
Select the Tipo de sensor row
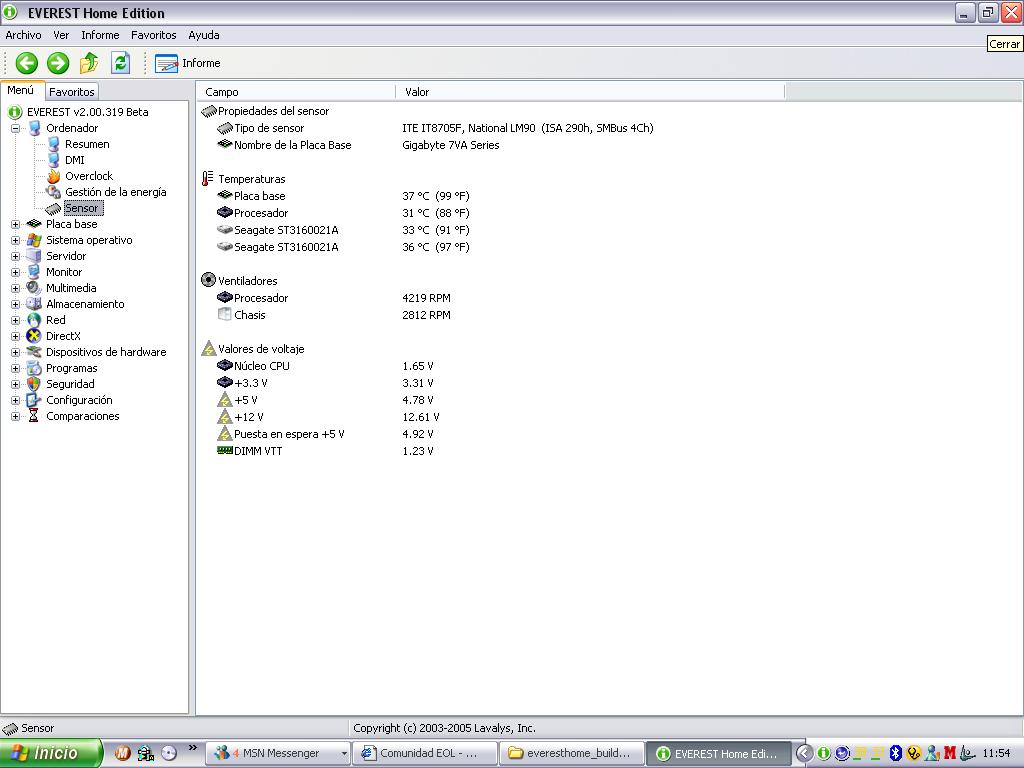pyautogui.click(x=436, y=128)
